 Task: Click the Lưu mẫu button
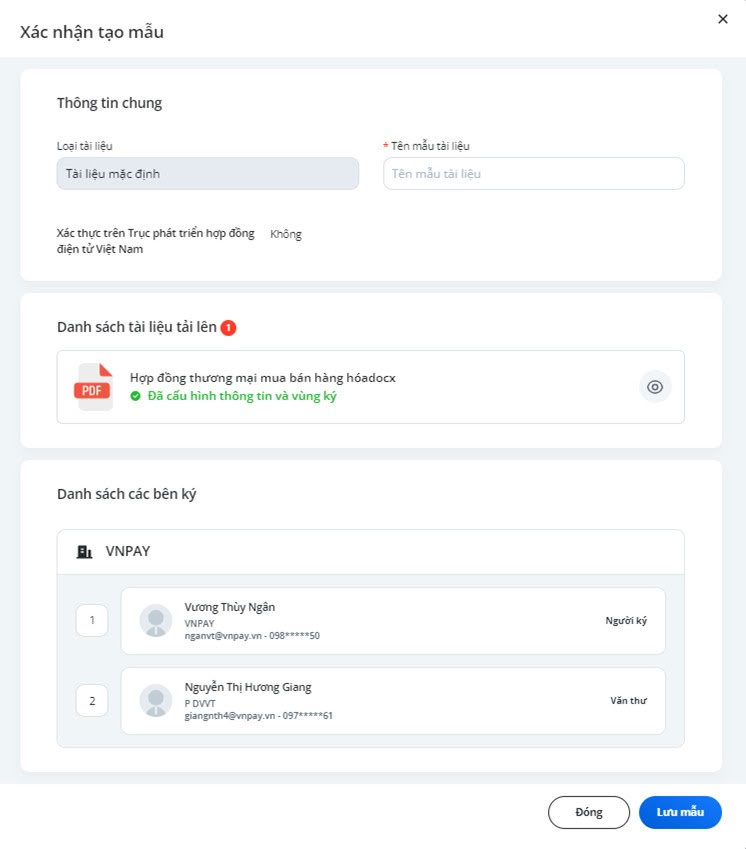click(680, 812)
